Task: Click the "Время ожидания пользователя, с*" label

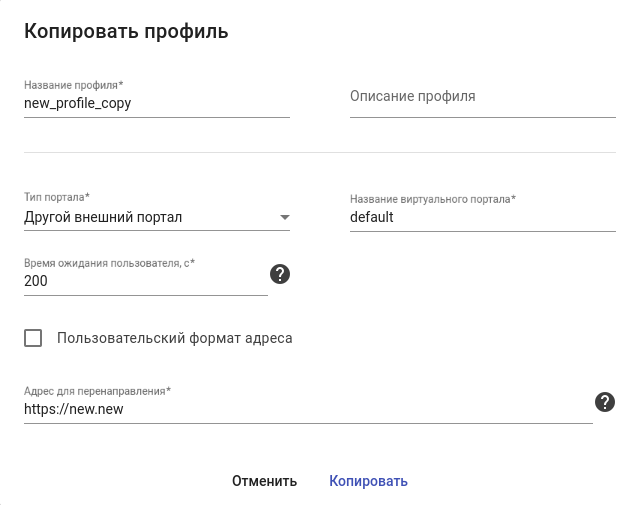Action: (109, 263)
